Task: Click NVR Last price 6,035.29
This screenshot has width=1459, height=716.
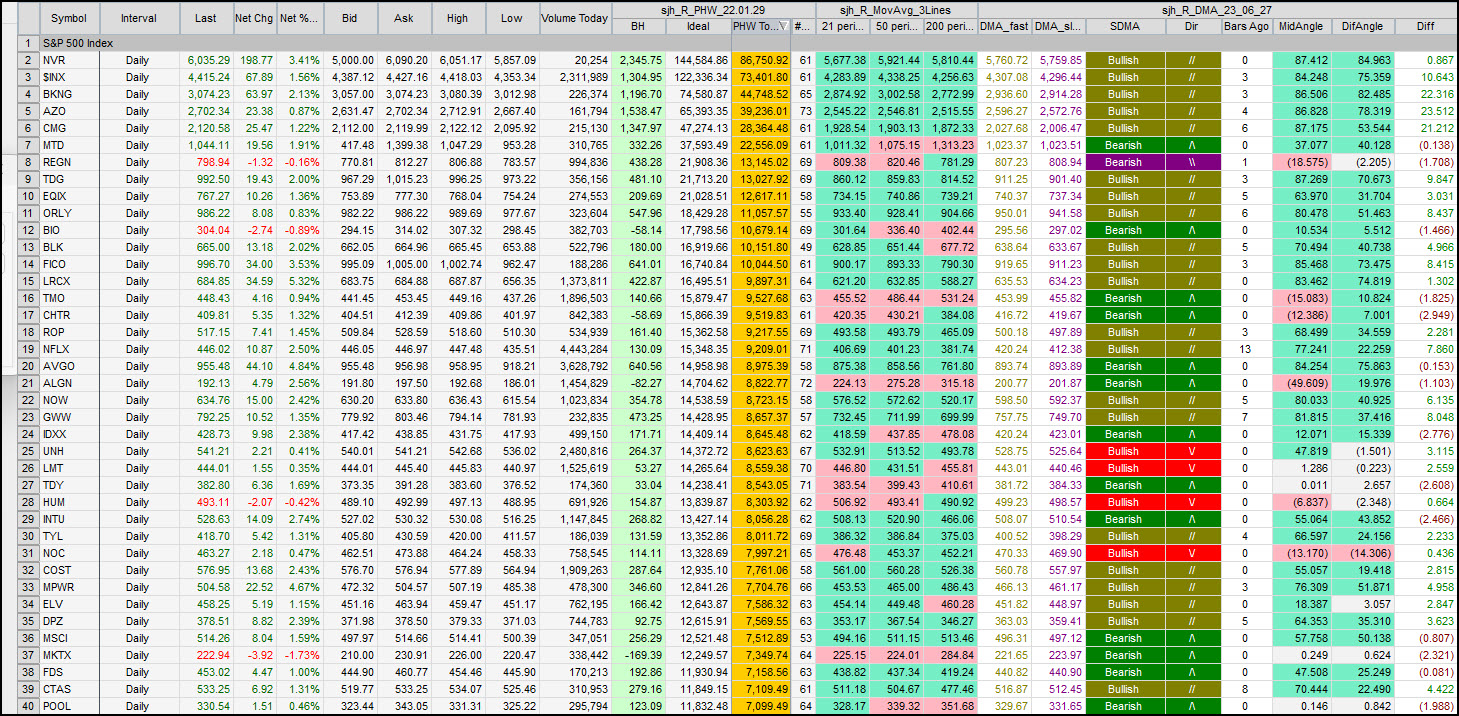Action: click(x=207, y=60)
